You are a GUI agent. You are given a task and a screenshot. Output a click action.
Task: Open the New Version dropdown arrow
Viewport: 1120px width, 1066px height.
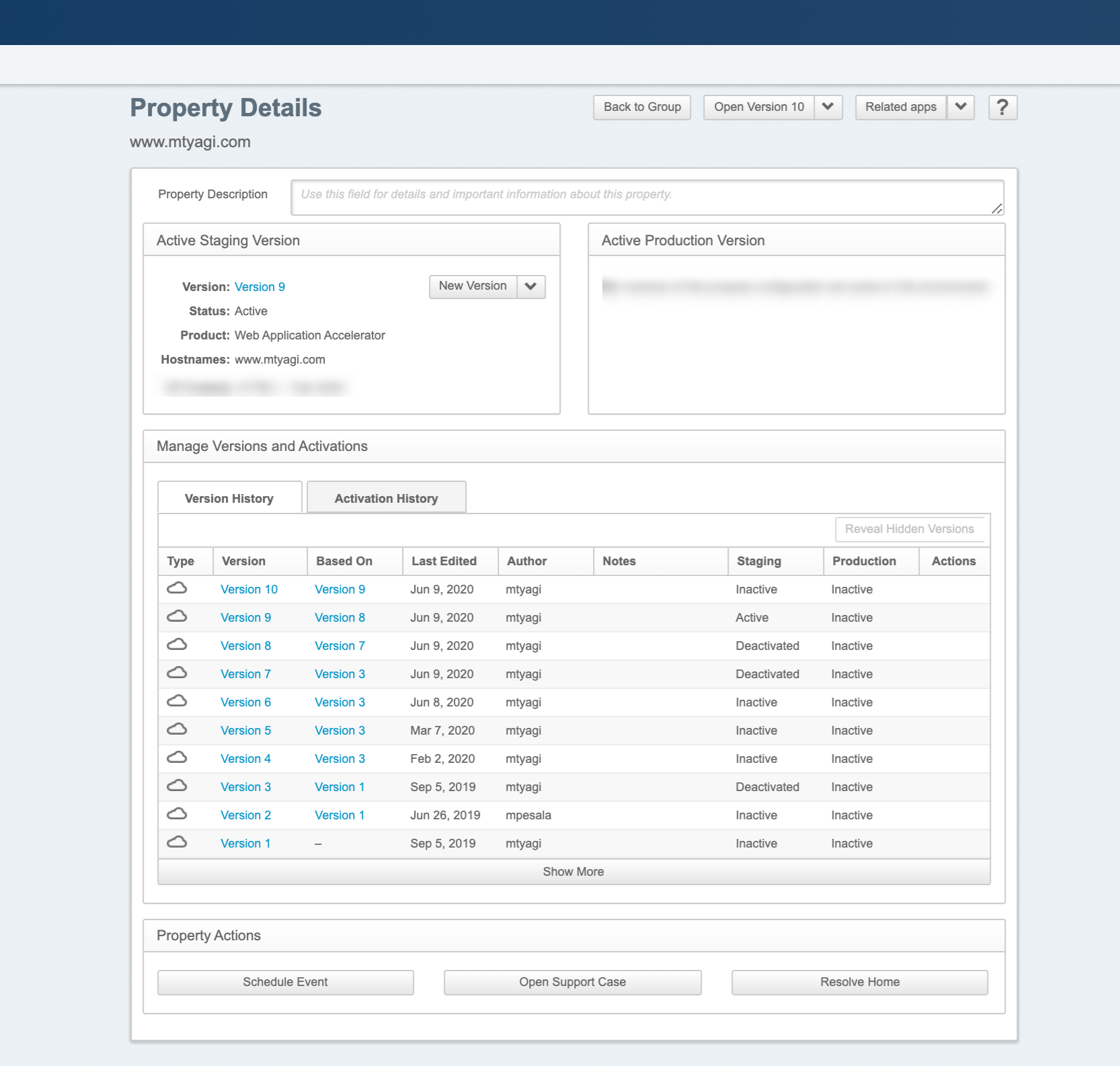531,287
